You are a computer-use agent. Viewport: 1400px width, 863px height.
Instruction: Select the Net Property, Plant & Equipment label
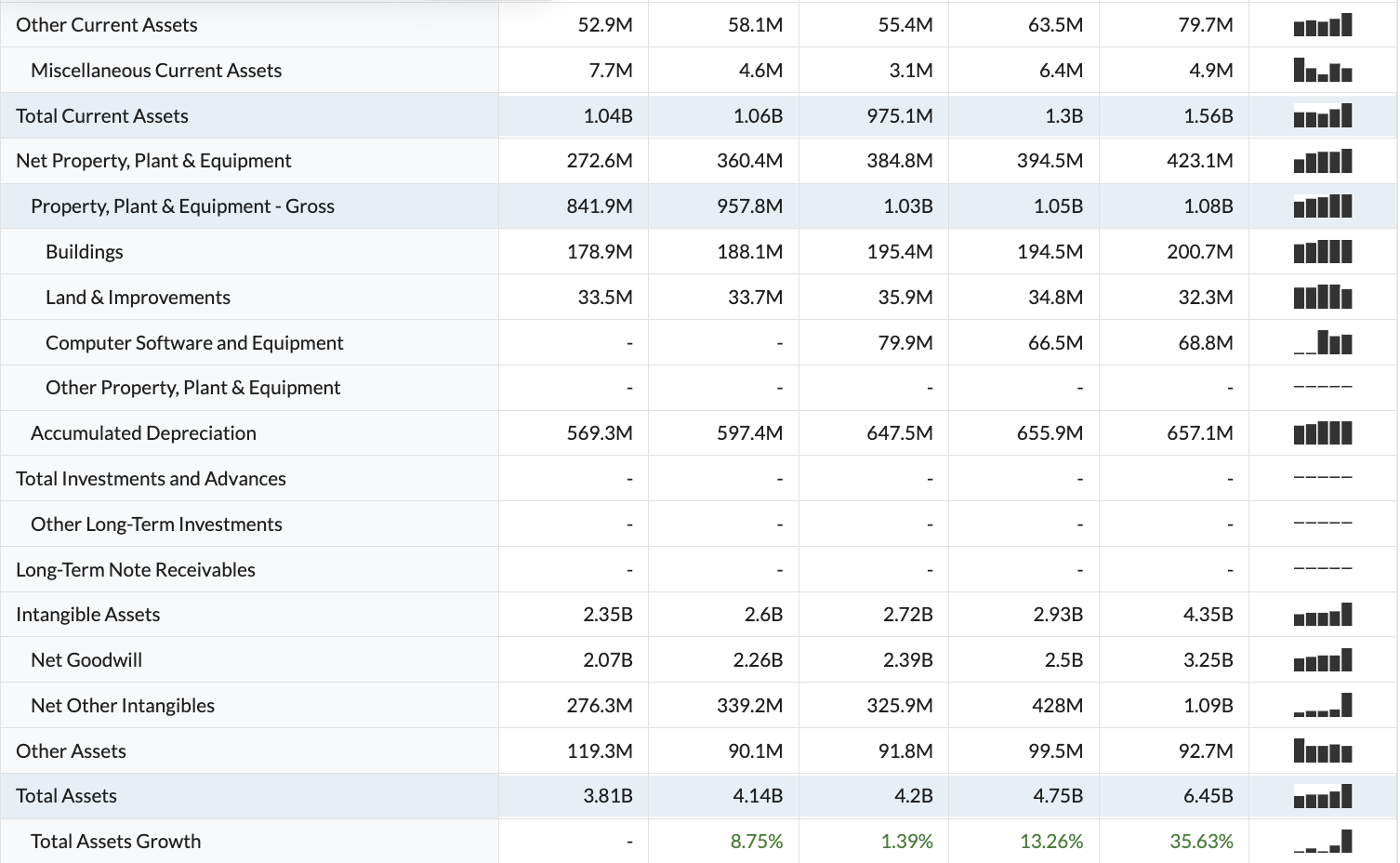(153, 161)
